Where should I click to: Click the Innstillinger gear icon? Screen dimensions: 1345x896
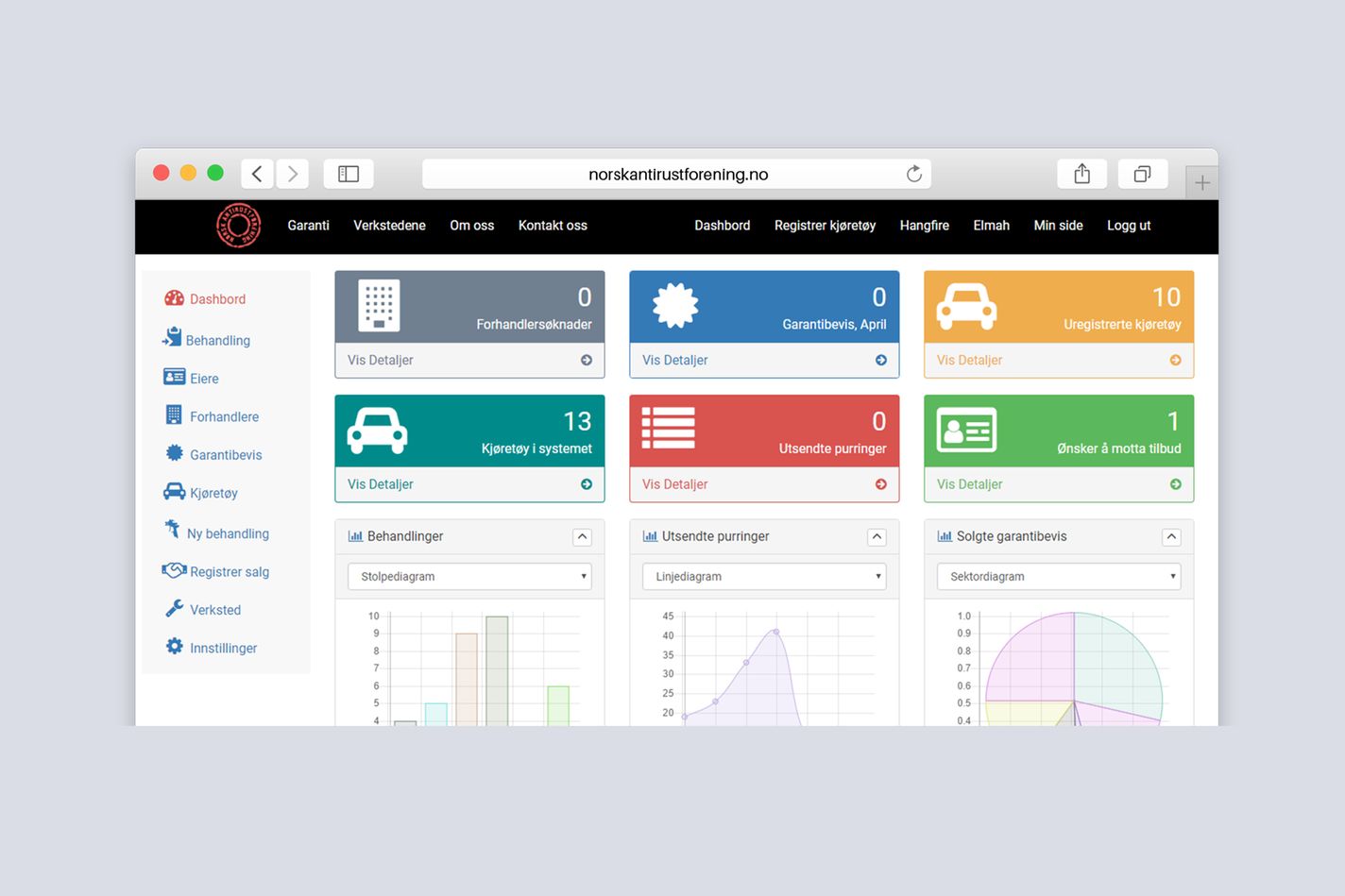174,647
